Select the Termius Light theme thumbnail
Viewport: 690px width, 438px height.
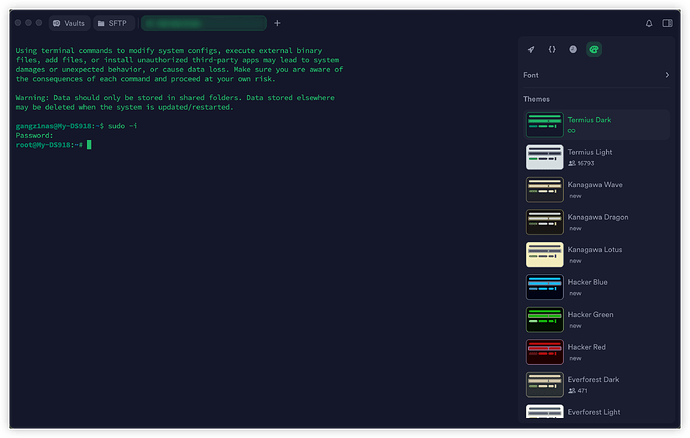point(544,157)
